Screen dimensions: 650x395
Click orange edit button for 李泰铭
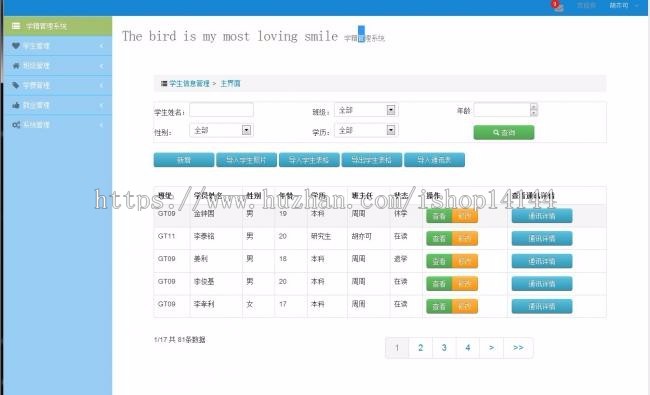tap(465, 238)
